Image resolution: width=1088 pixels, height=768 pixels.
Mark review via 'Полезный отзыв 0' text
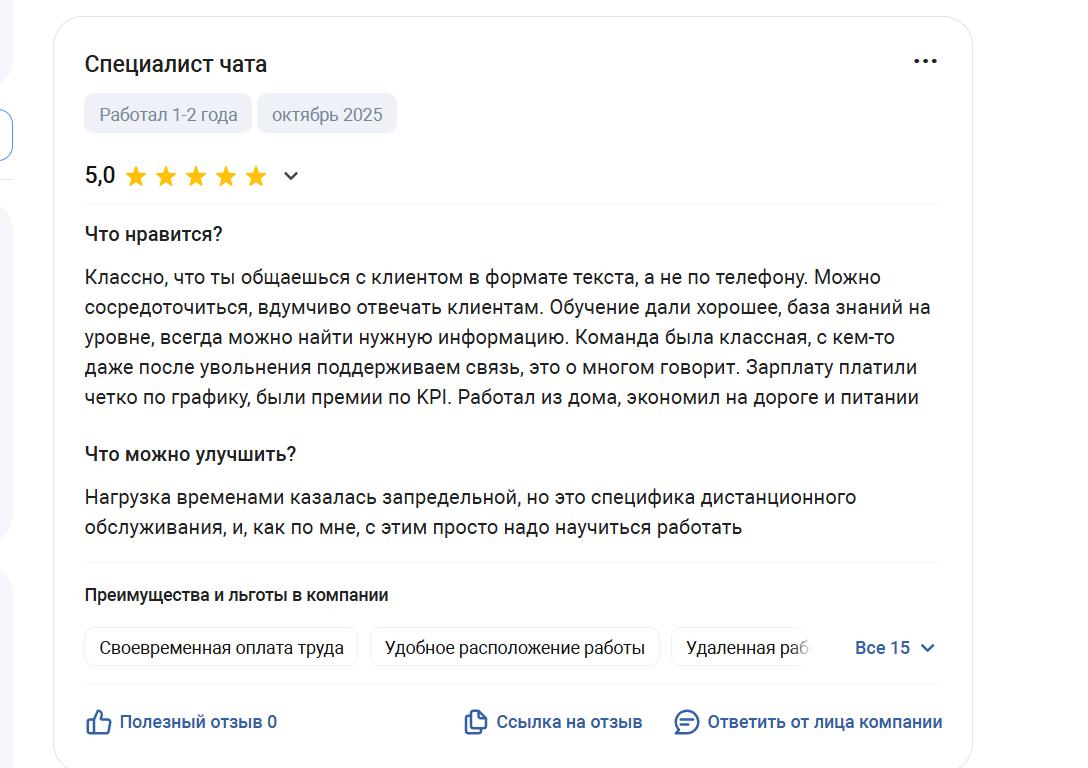[198, 722]
